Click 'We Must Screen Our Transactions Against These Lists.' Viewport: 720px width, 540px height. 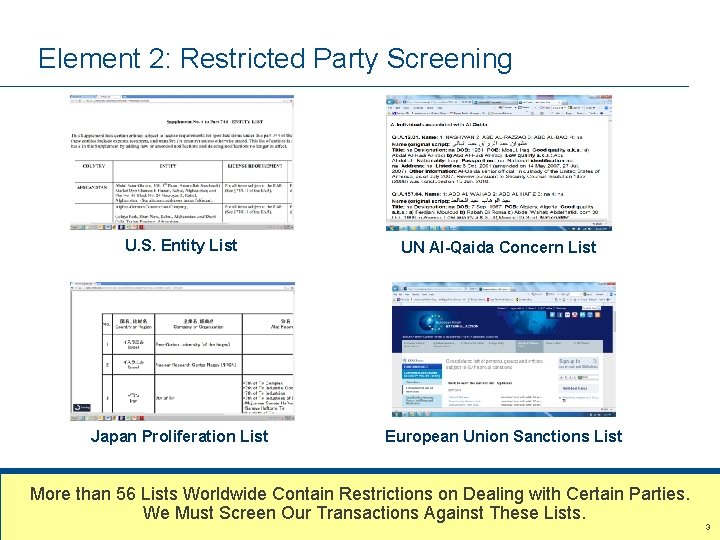tap(364, 512)
